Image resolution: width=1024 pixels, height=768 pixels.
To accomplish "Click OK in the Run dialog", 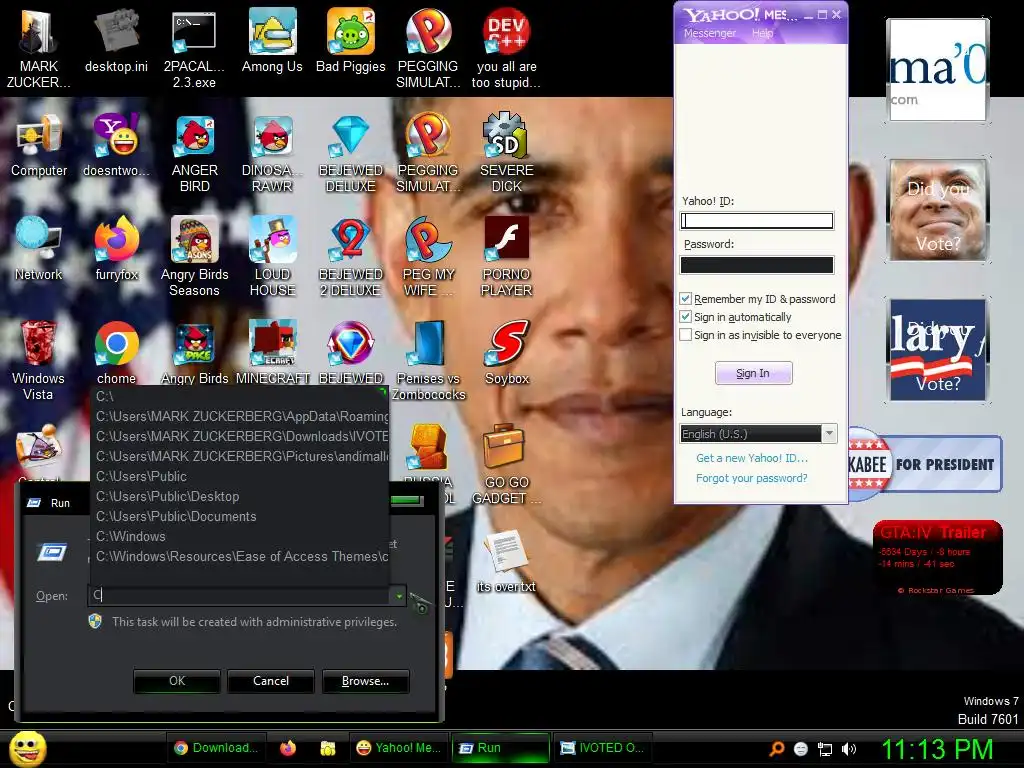I will coord(177,680).
